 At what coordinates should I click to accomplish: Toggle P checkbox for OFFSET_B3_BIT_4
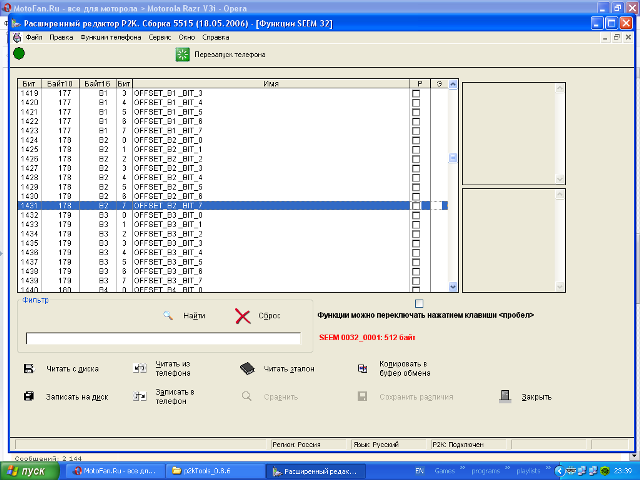pyautogui.click(x=416, y=253)
